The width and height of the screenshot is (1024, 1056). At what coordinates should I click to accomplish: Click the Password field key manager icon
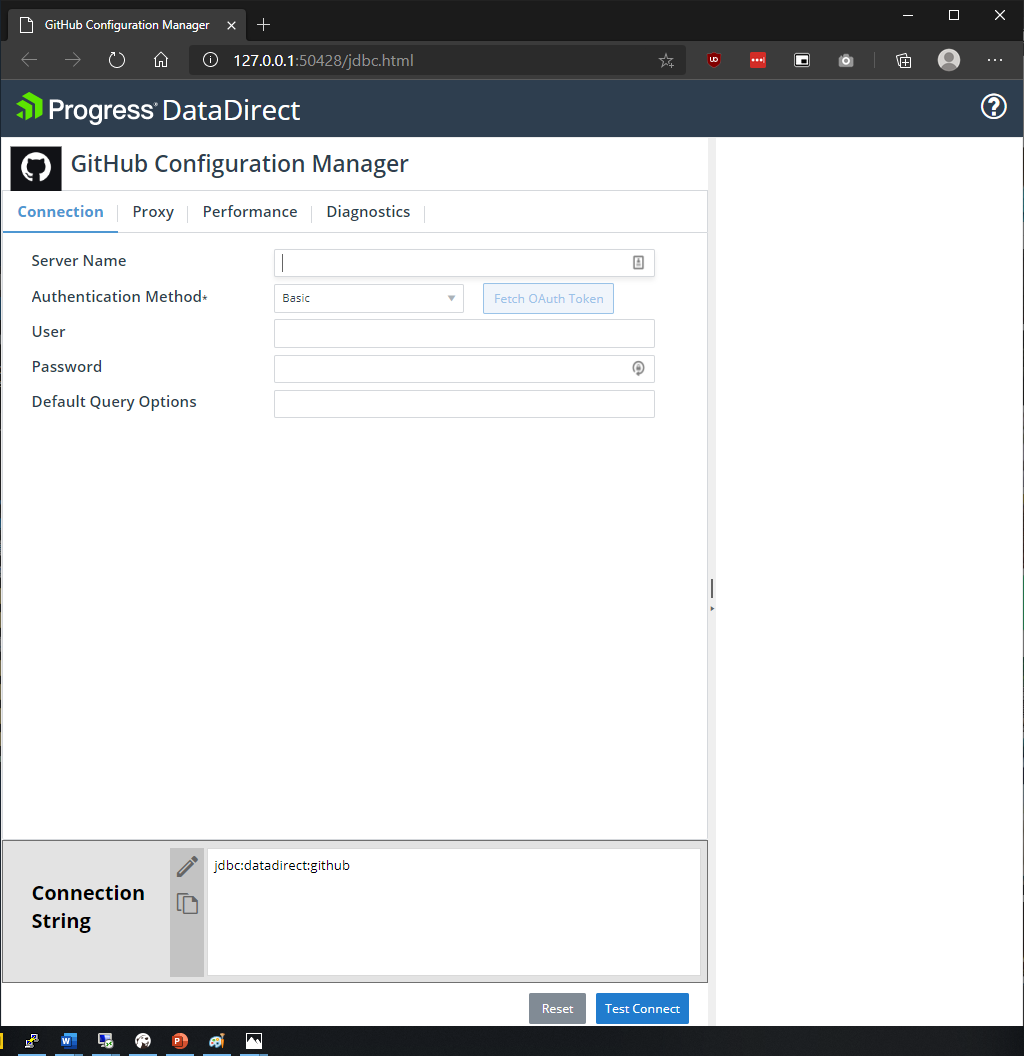(x=638, y=368)
